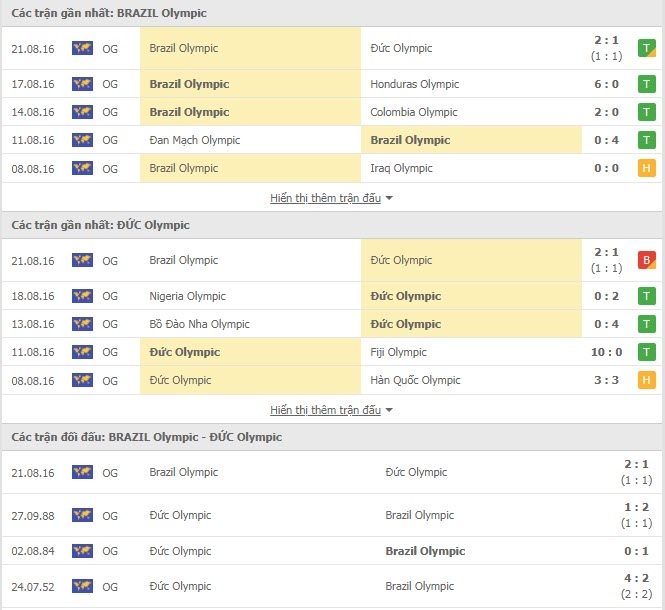Click green T badge for Đan Mạch match
The image size is (665, 610).
(646, 140)
